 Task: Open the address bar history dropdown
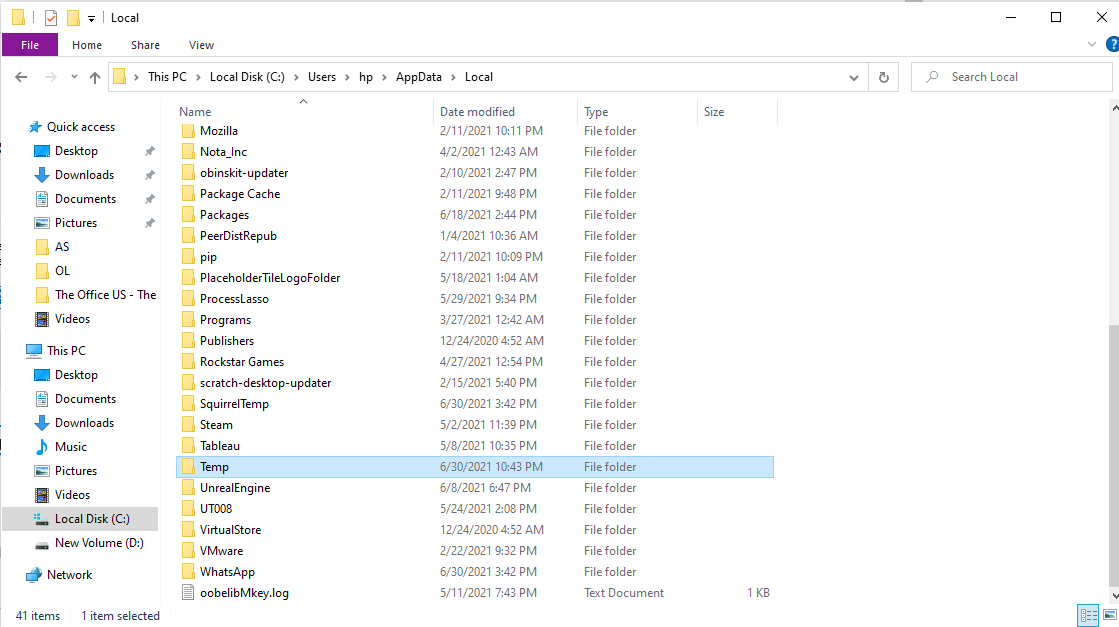[853, 77]
